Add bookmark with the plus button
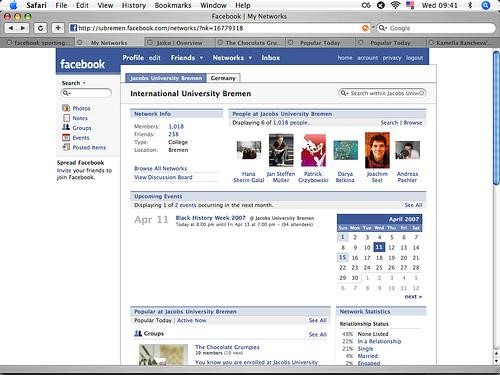500x375 pixels. (x=58, y=28)
